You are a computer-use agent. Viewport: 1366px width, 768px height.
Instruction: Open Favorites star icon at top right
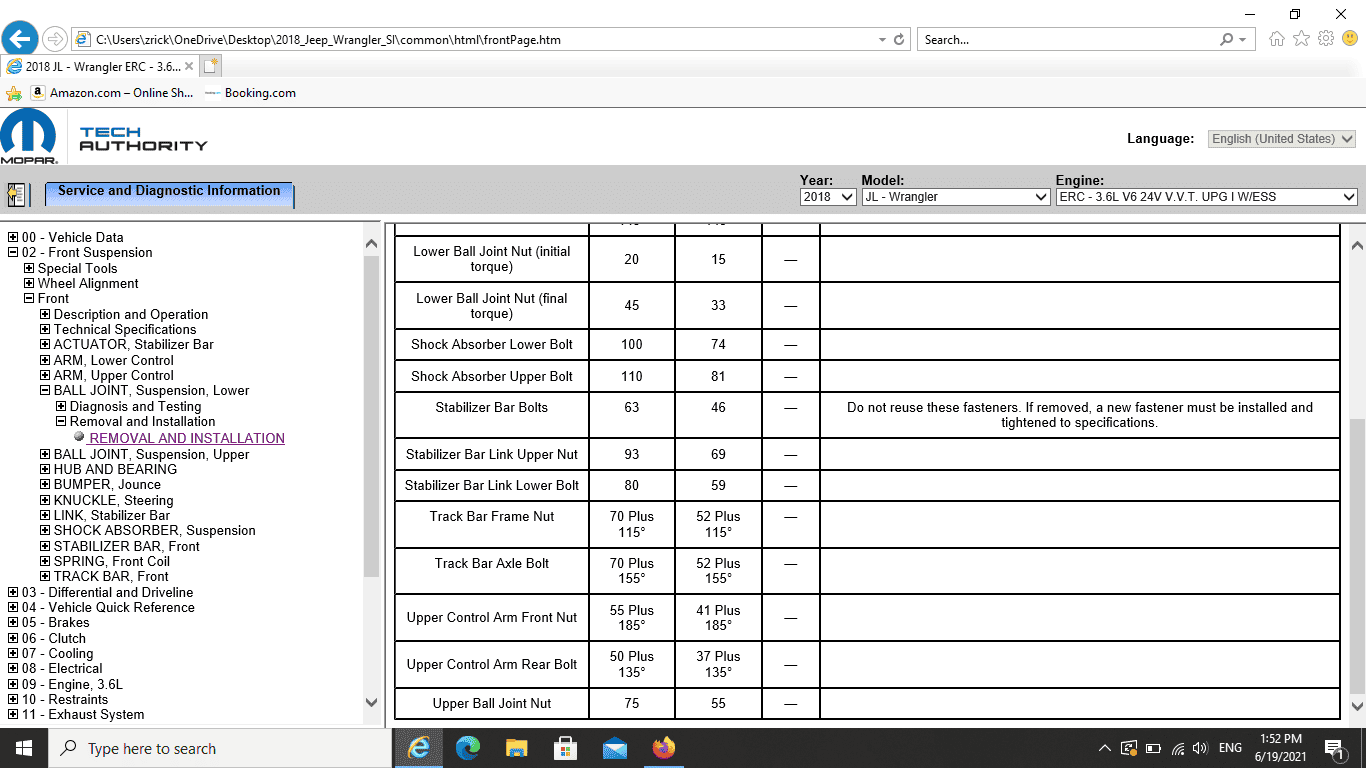pyautogui.click(x=1301, y=39)
